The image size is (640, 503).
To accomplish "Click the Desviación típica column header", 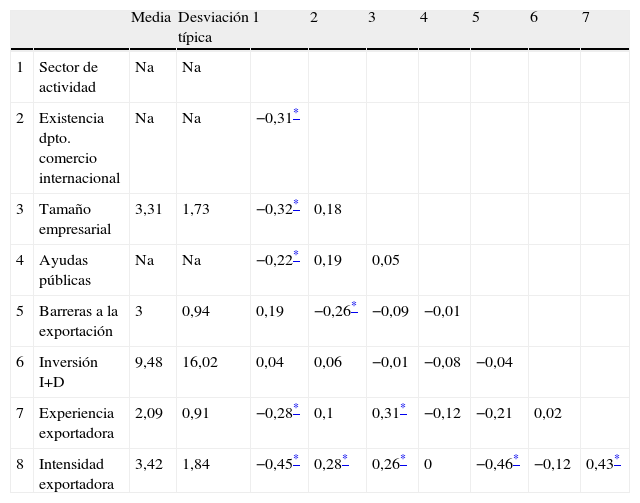I will point(212,28).
